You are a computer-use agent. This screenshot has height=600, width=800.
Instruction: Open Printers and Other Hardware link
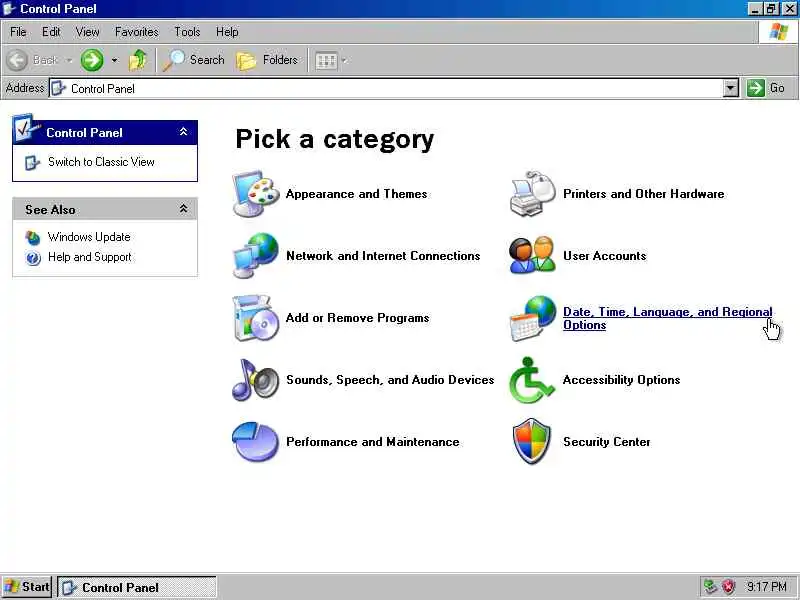click(x=643, y=194)
